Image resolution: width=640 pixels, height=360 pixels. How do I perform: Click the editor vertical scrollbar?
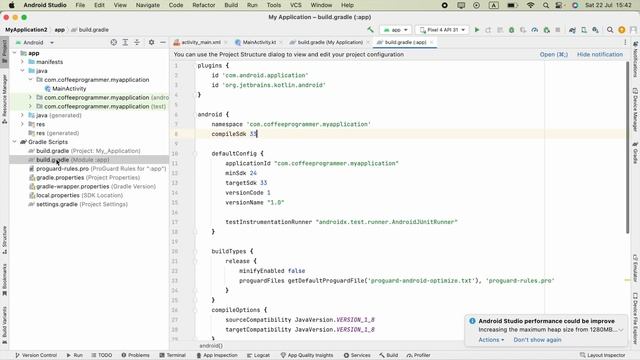628,148
